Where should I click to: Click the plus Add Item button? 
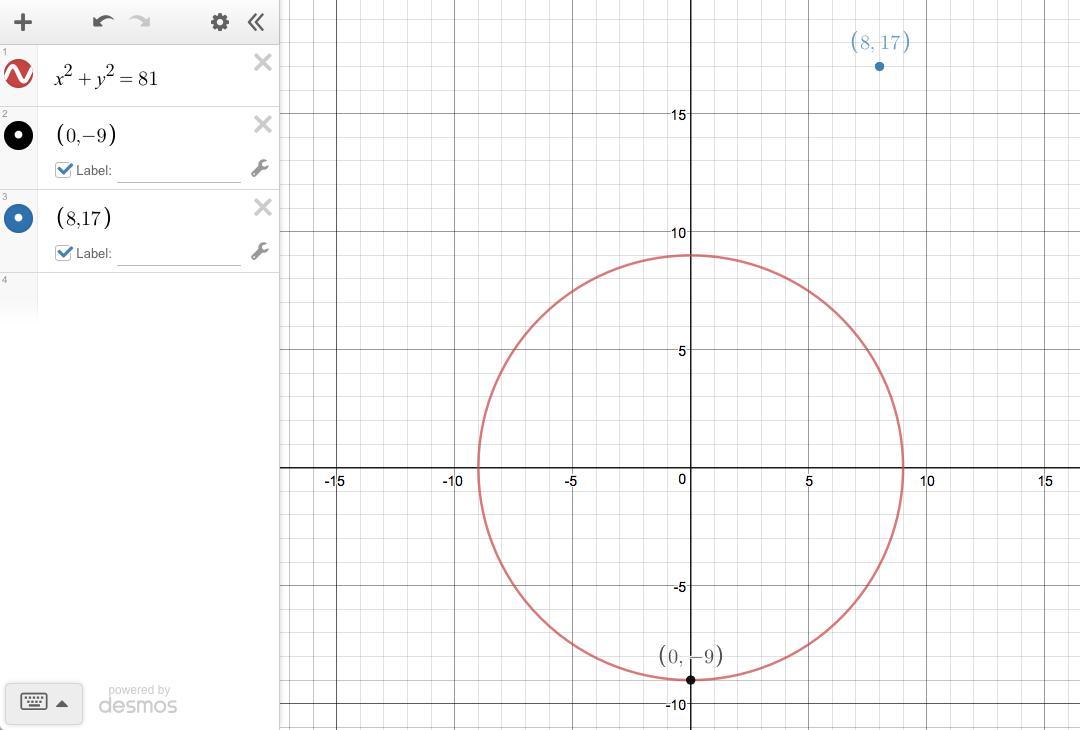[x=23, y=22]
